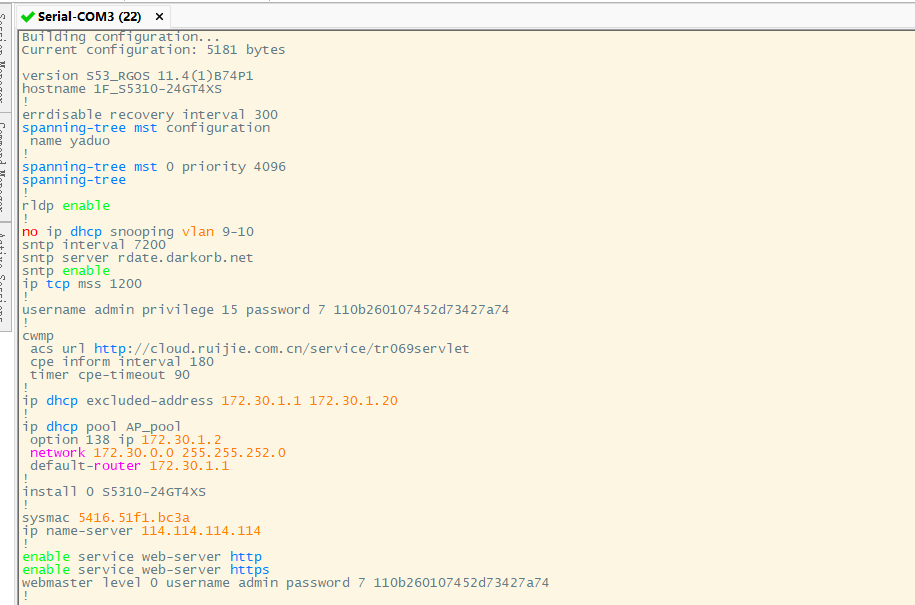Click the 'ip dhcp pool AP_pool' line

pos(102,427)
